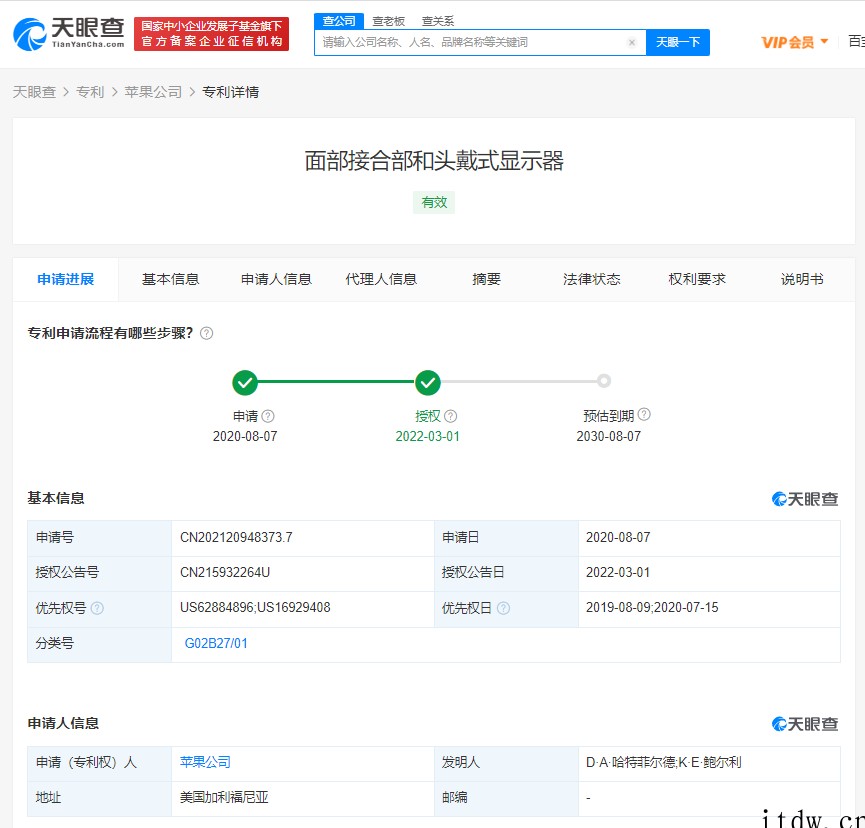The image size is (865, 828).
Task: Click the application date 2020-08-07 under 申请 step
Action: 245,436
